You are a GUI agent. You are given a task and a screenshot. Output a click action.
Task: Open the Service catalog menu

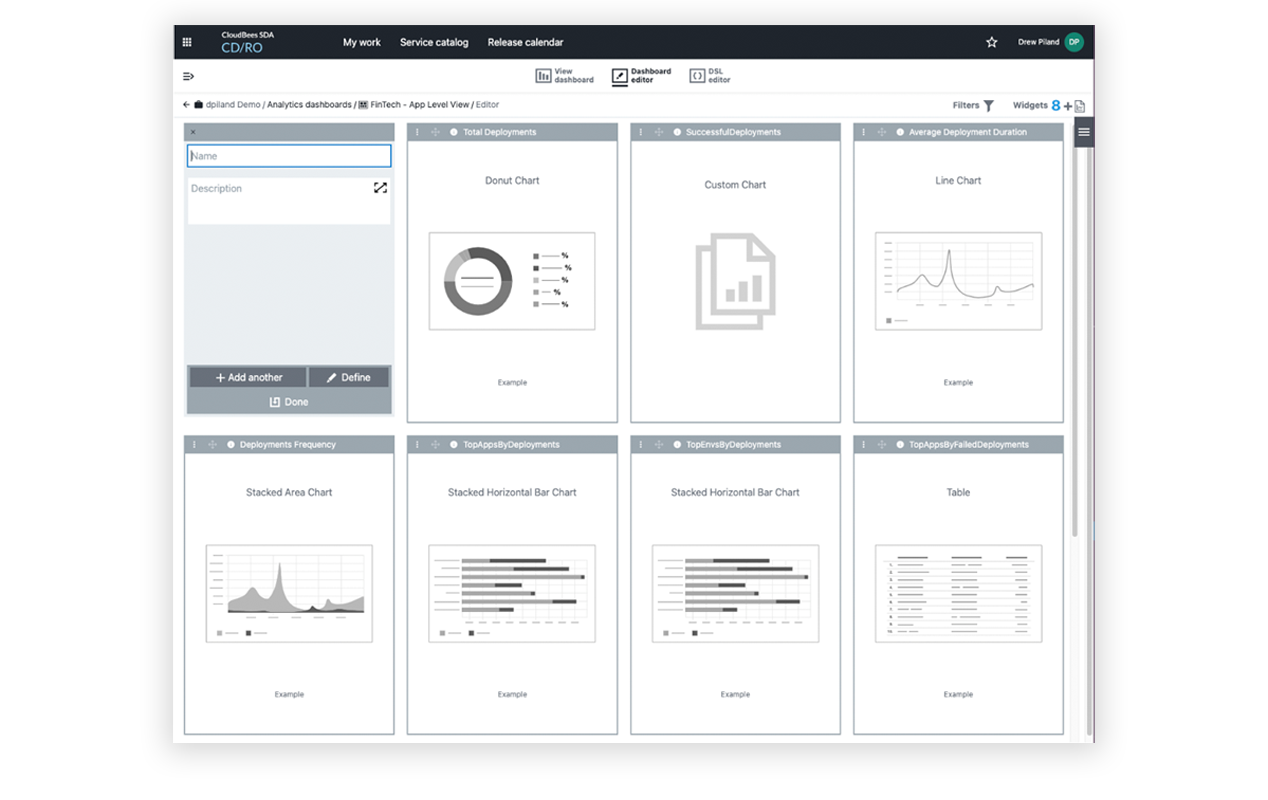click(434, 42)
